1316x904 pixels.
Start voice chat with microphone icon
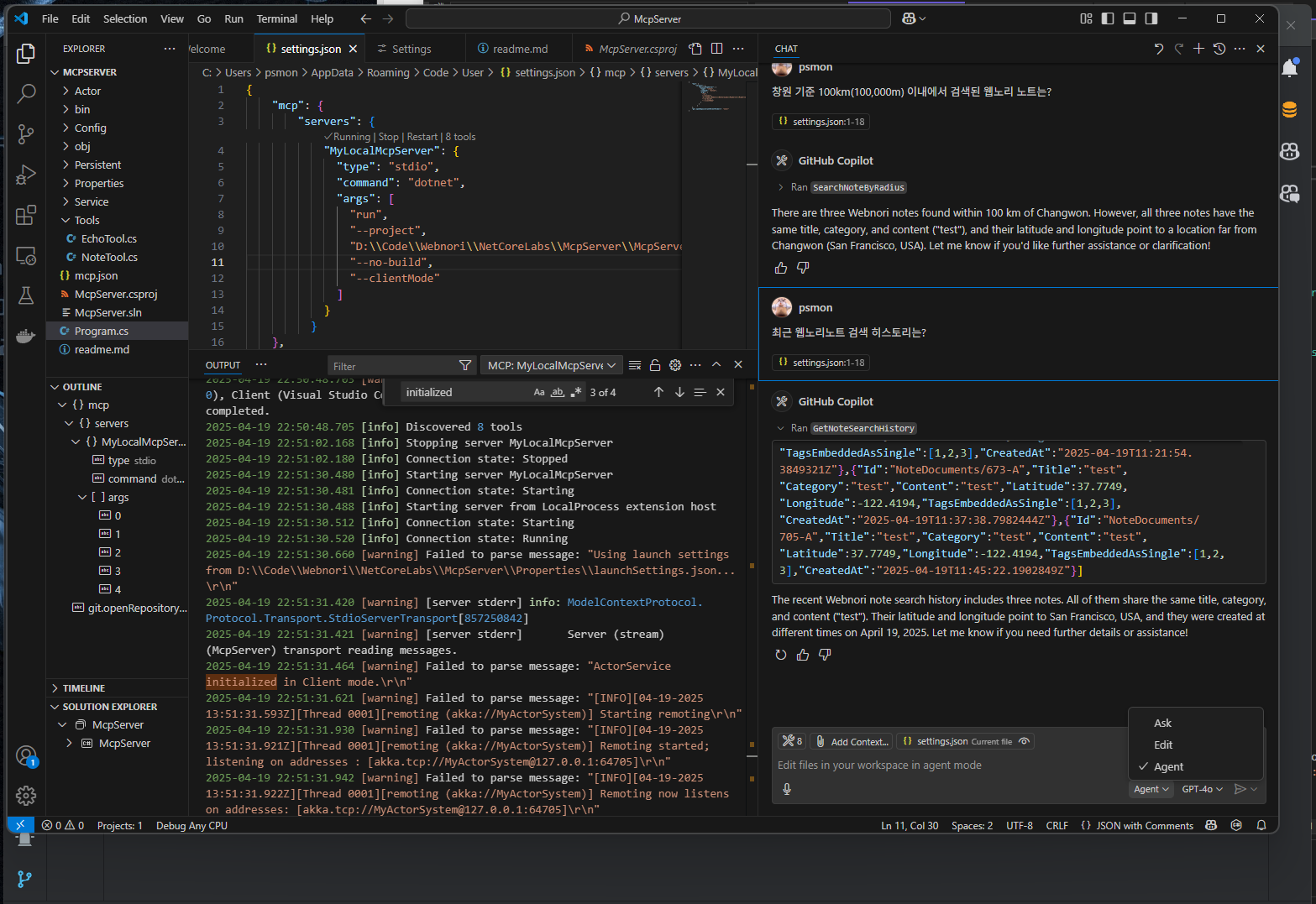coord(787,789)
